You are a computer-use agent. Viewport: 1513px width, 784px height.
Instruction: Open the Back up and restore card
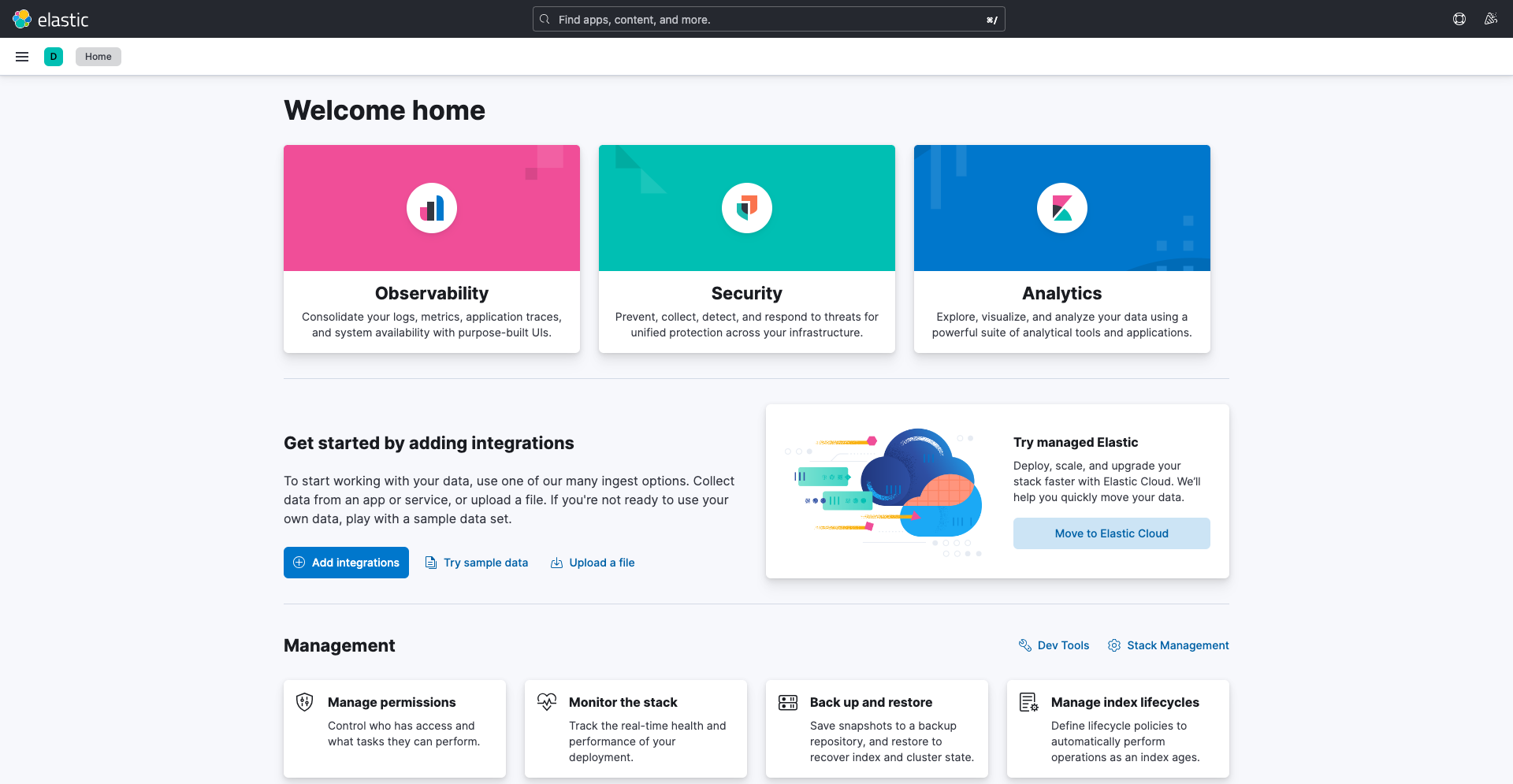coord(877,729)
